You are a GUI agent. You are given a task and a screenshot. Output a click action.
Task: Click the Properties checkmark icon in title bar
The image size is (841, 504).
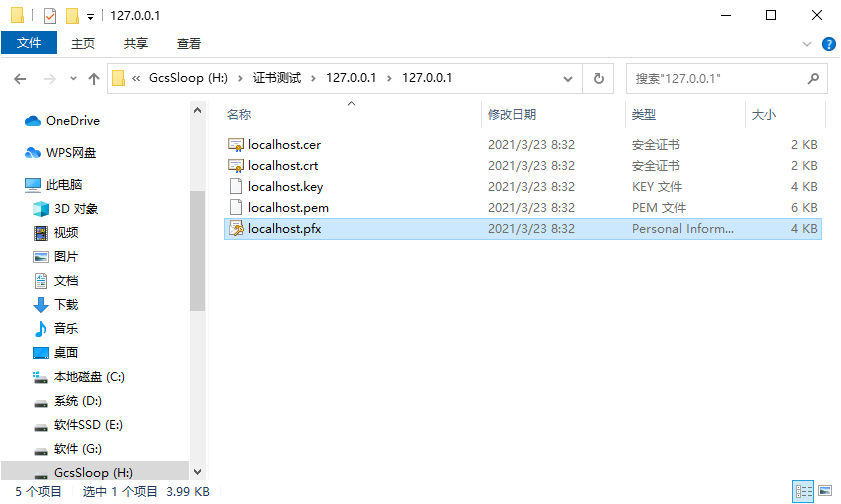click(x=50, y=16)
